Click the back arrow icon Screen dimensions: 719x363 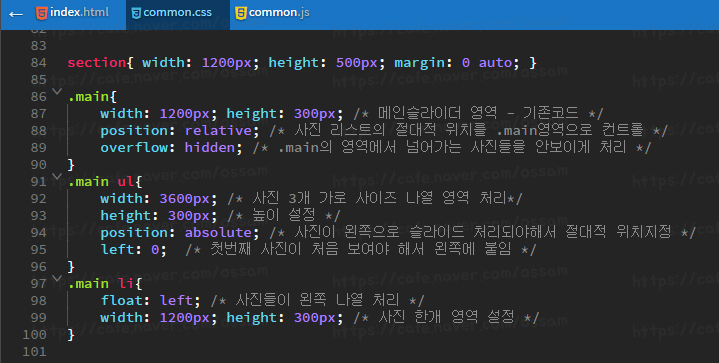tap(16, 14)
